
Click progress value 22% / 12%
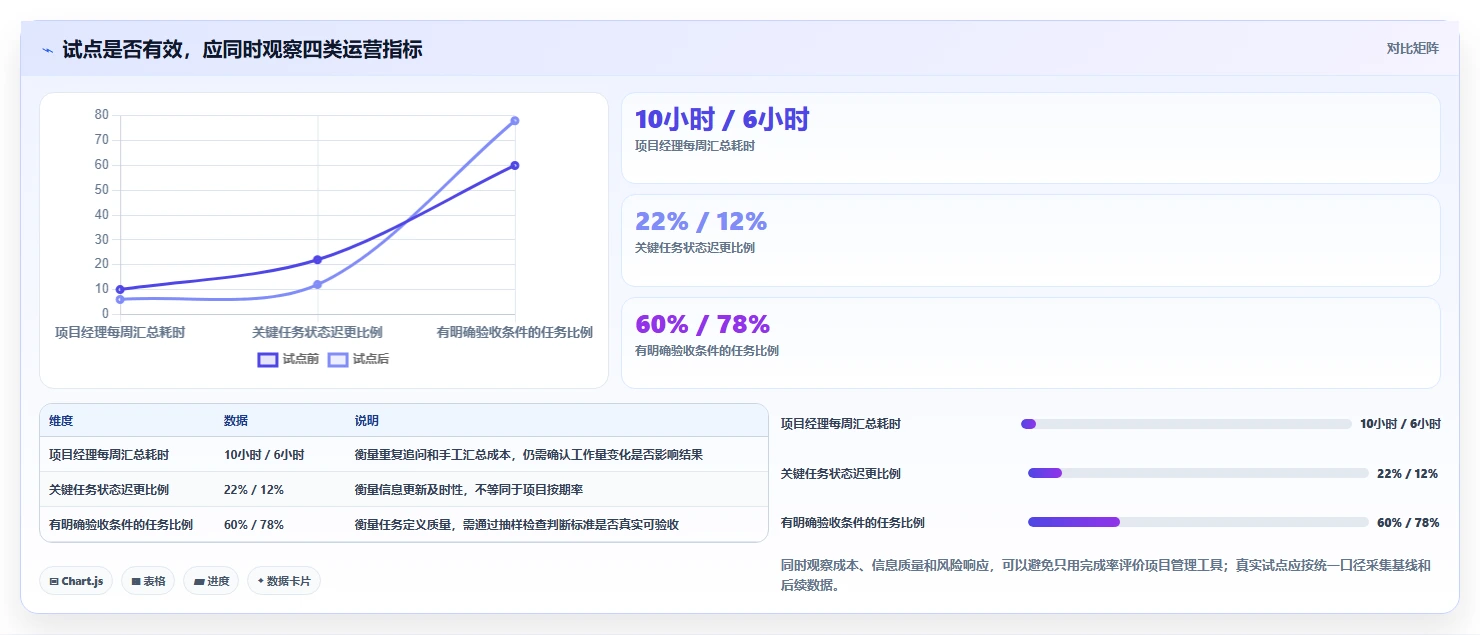pos(1408,473)
